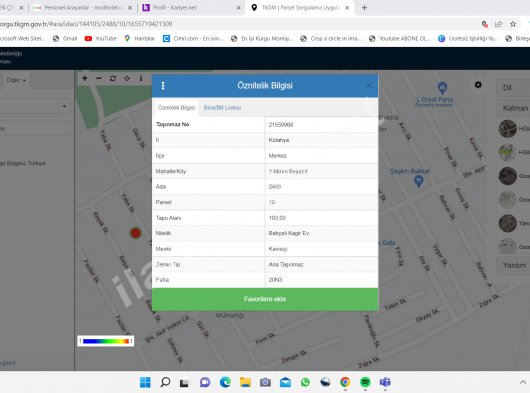Click the color gradient legend bar
This screenshot has height=393, width=530.
(106, 341)
